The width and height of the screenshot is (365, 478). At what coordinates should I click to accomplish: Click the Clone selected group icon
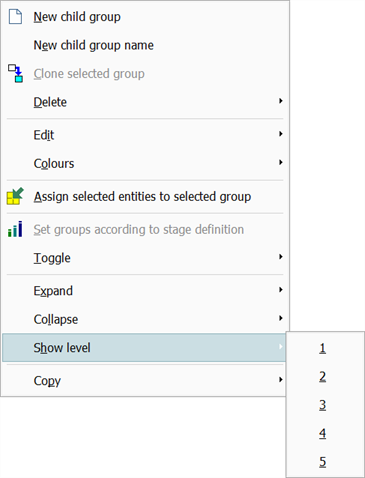click(x=15, y=73)
